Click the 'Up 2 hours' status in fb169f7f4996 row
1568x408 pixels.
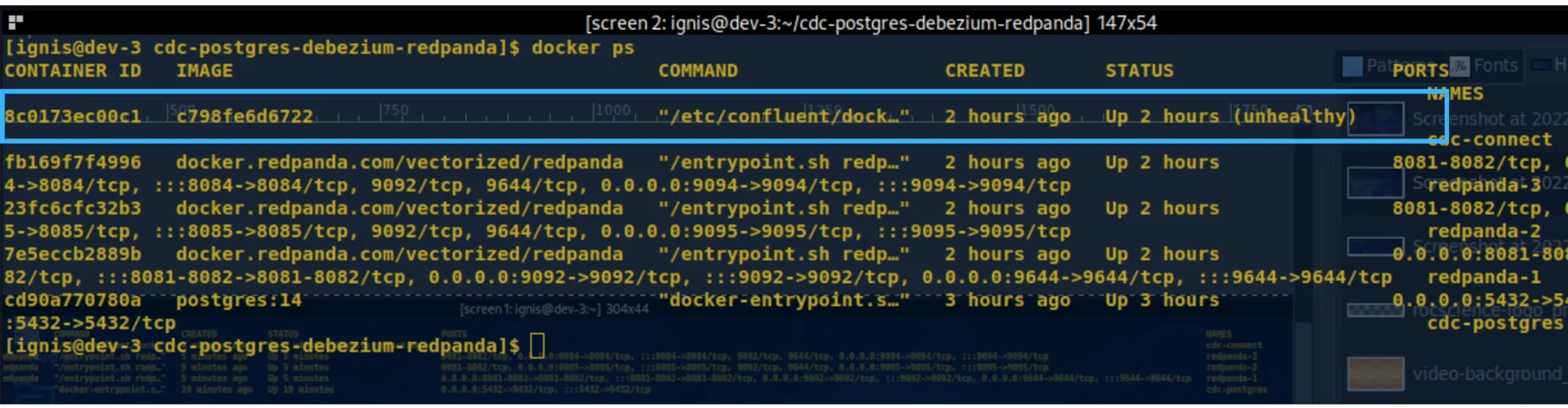click(1163, 162)
